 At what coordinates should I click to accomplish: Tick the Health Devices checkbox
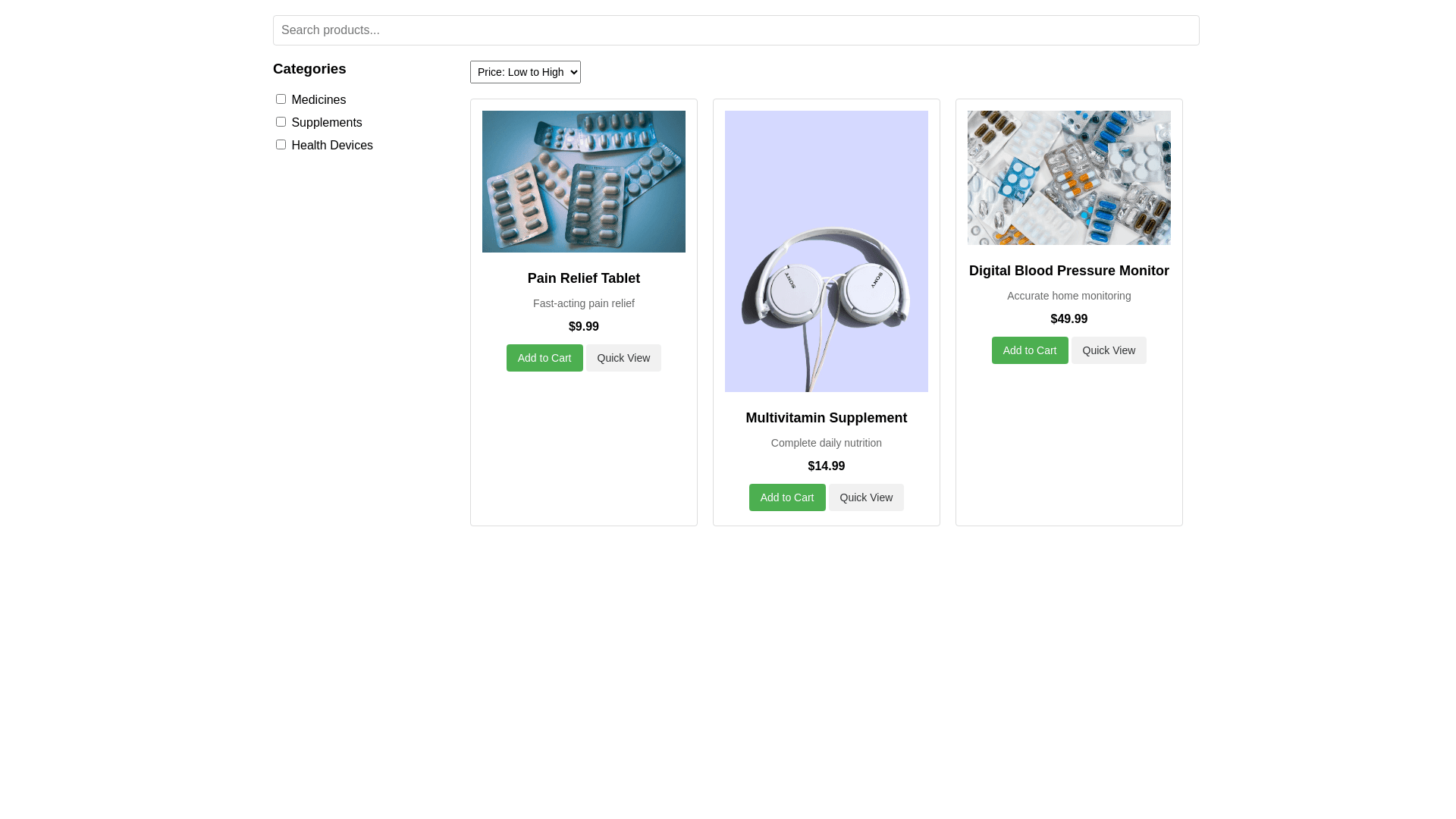point(281,145)
